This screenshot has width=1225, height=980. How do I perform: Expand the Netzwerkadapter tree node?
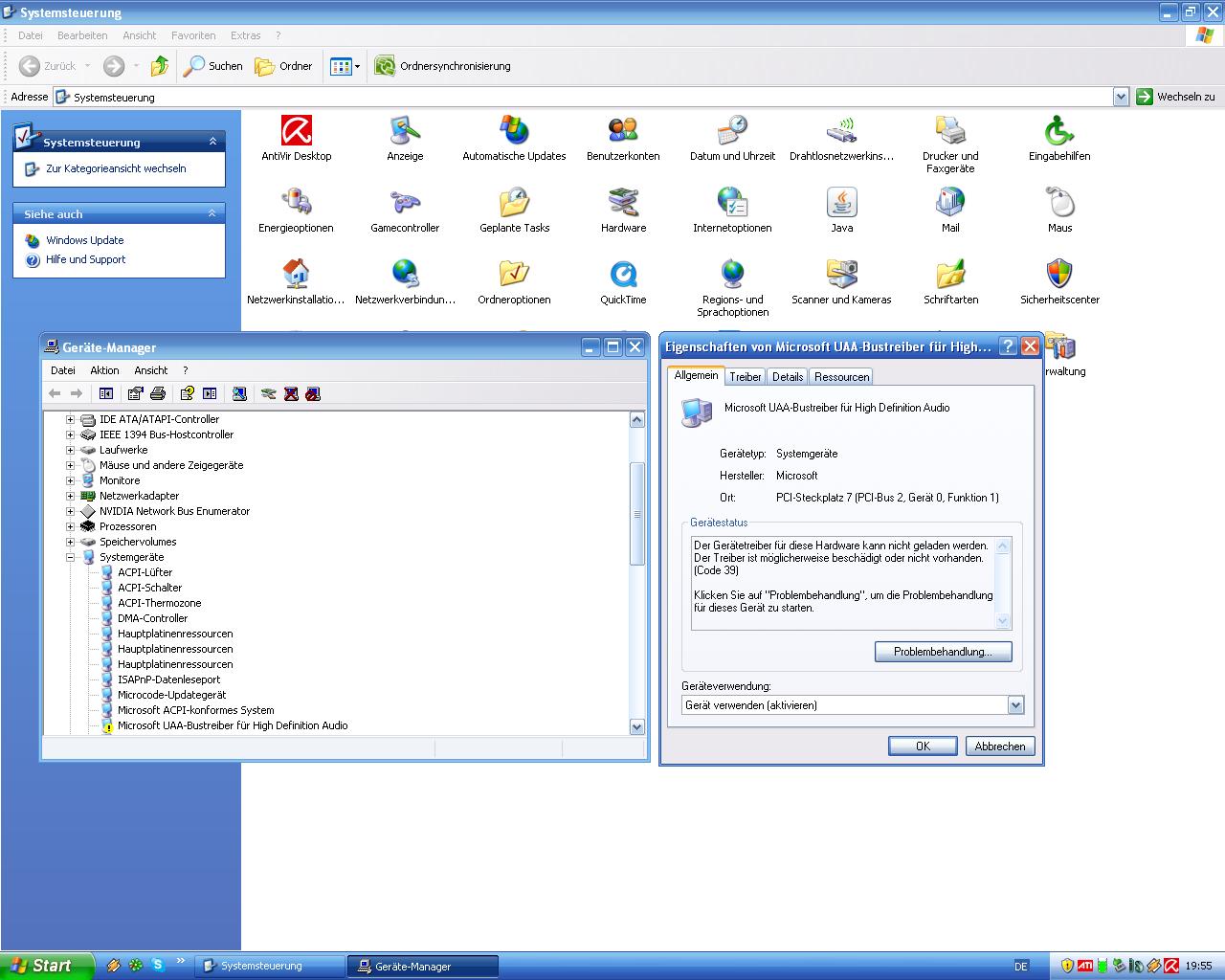70,496
